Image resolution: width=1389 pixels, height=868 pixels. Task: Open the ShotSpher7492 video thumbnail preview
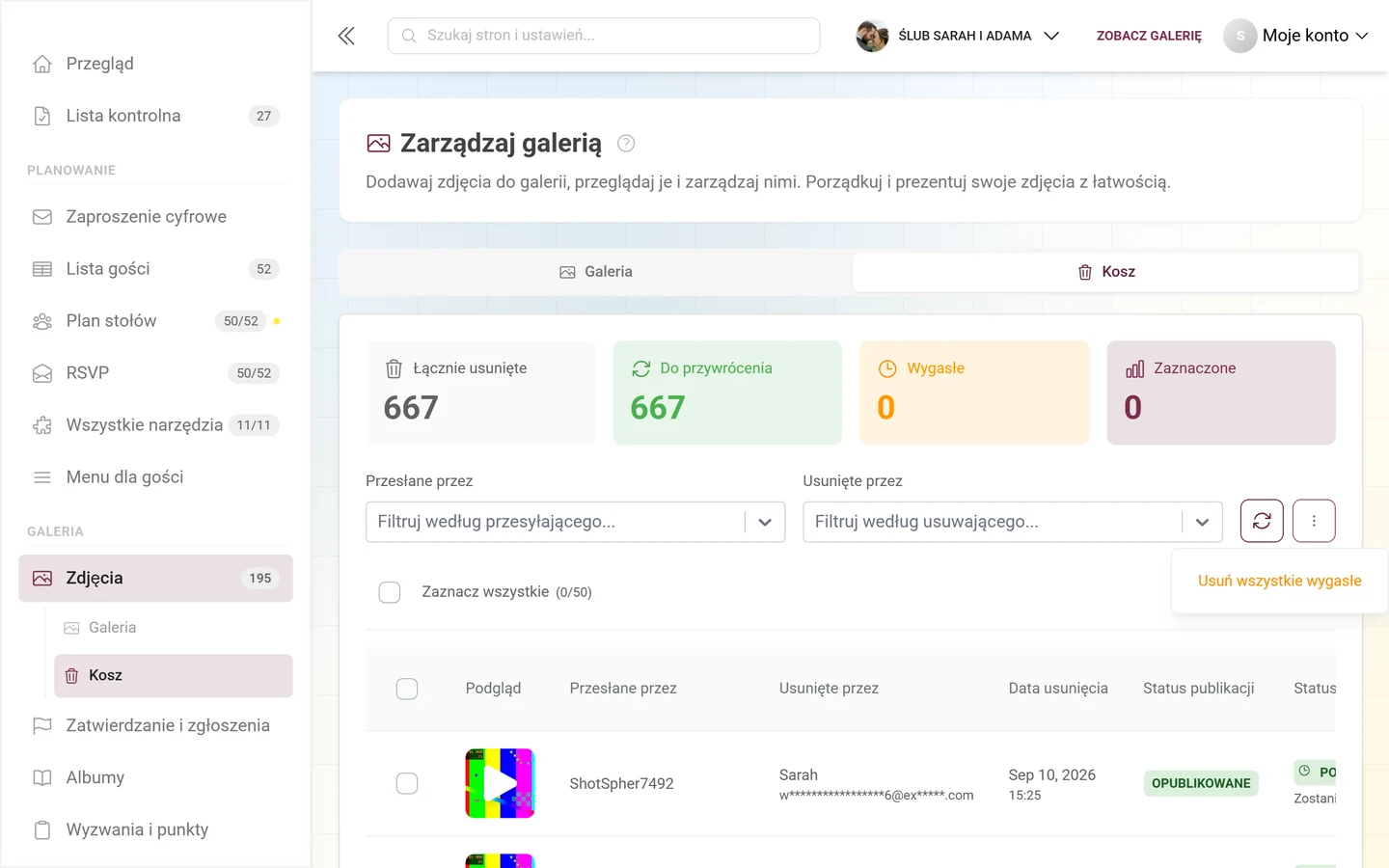[500, 783]
